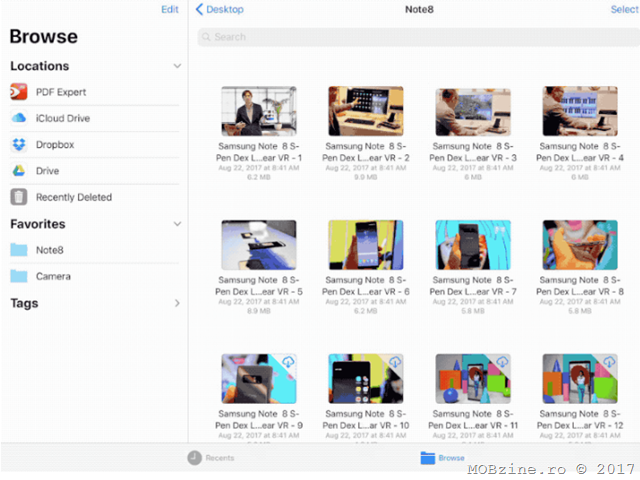The width and height of the screenshot is (640, 480).
Task: Open the iCloud Drive cloud icon
Action: [x=19, y=118]
